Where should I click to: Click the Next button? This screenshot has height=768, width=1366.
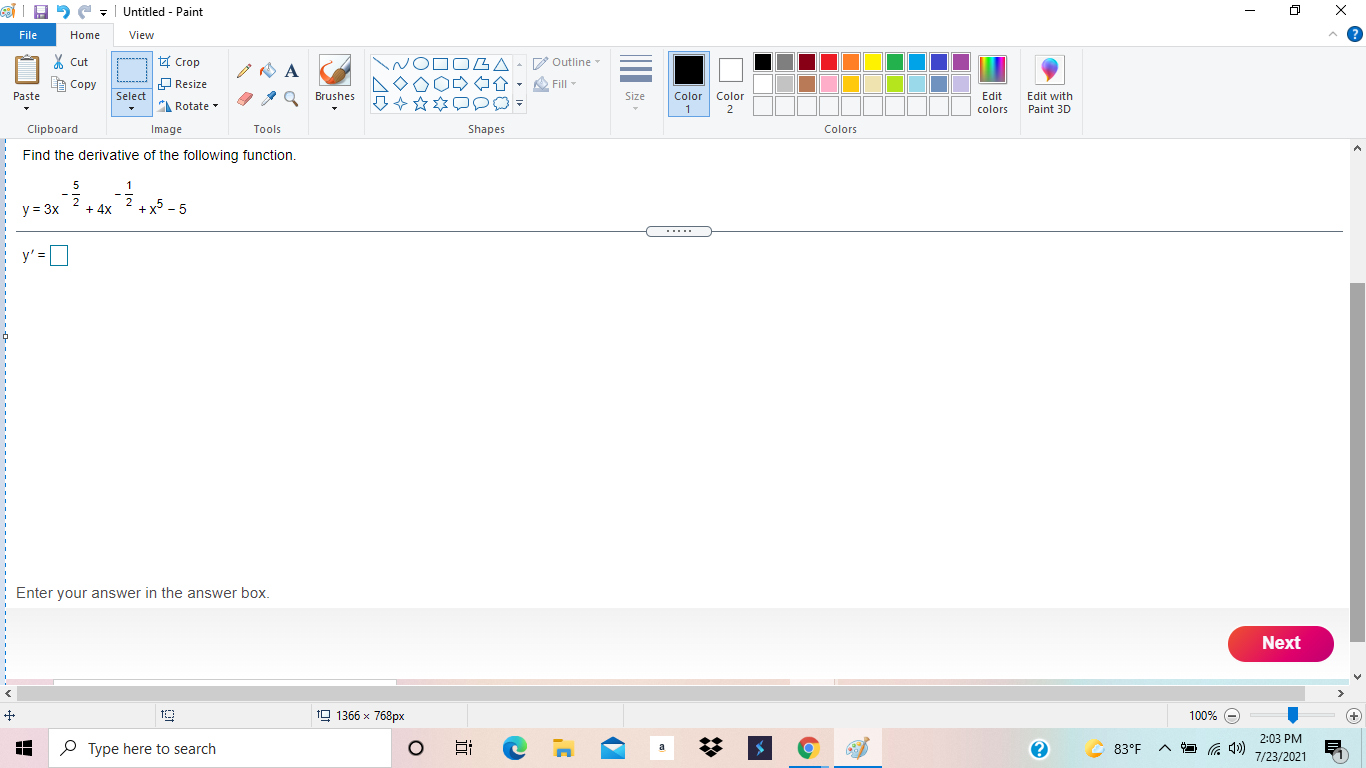point(1280,643)
